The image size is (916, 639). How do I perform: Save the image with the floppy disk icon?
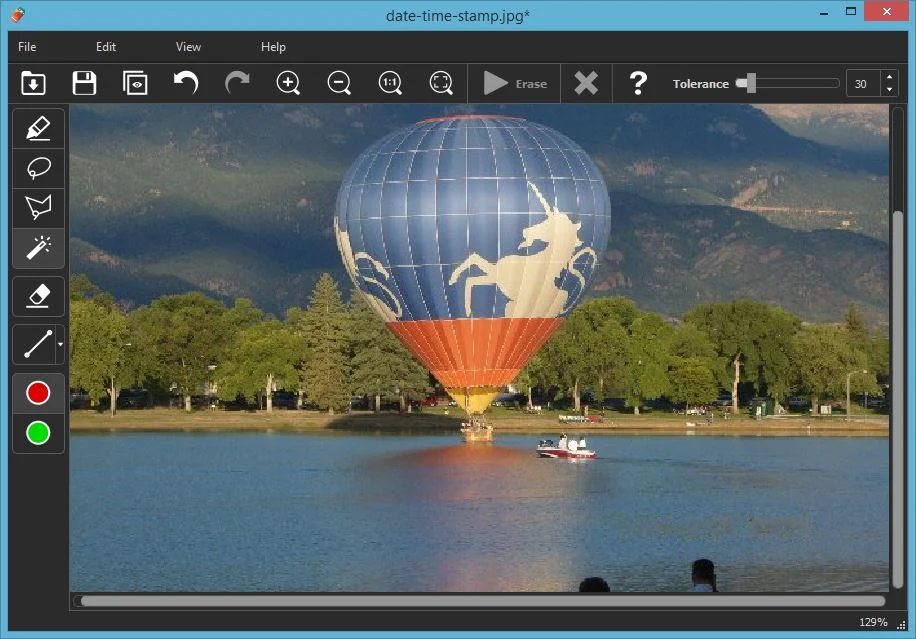coord(84,83)
